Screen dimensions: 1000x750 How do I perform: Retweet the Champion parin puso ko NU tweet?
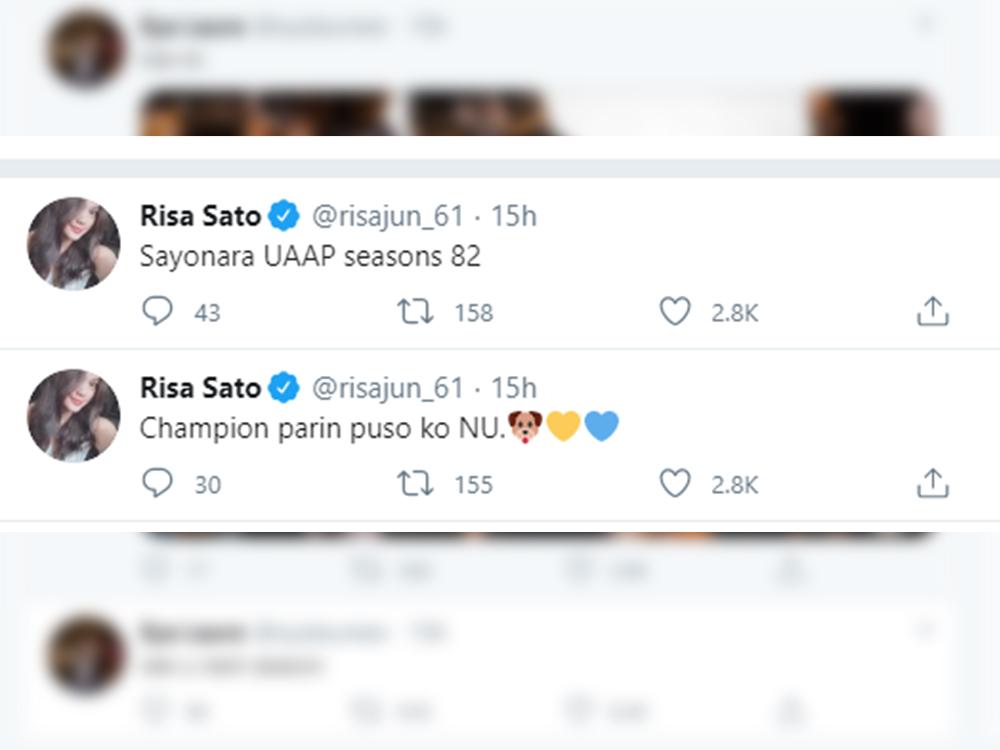tap(415, 484)
